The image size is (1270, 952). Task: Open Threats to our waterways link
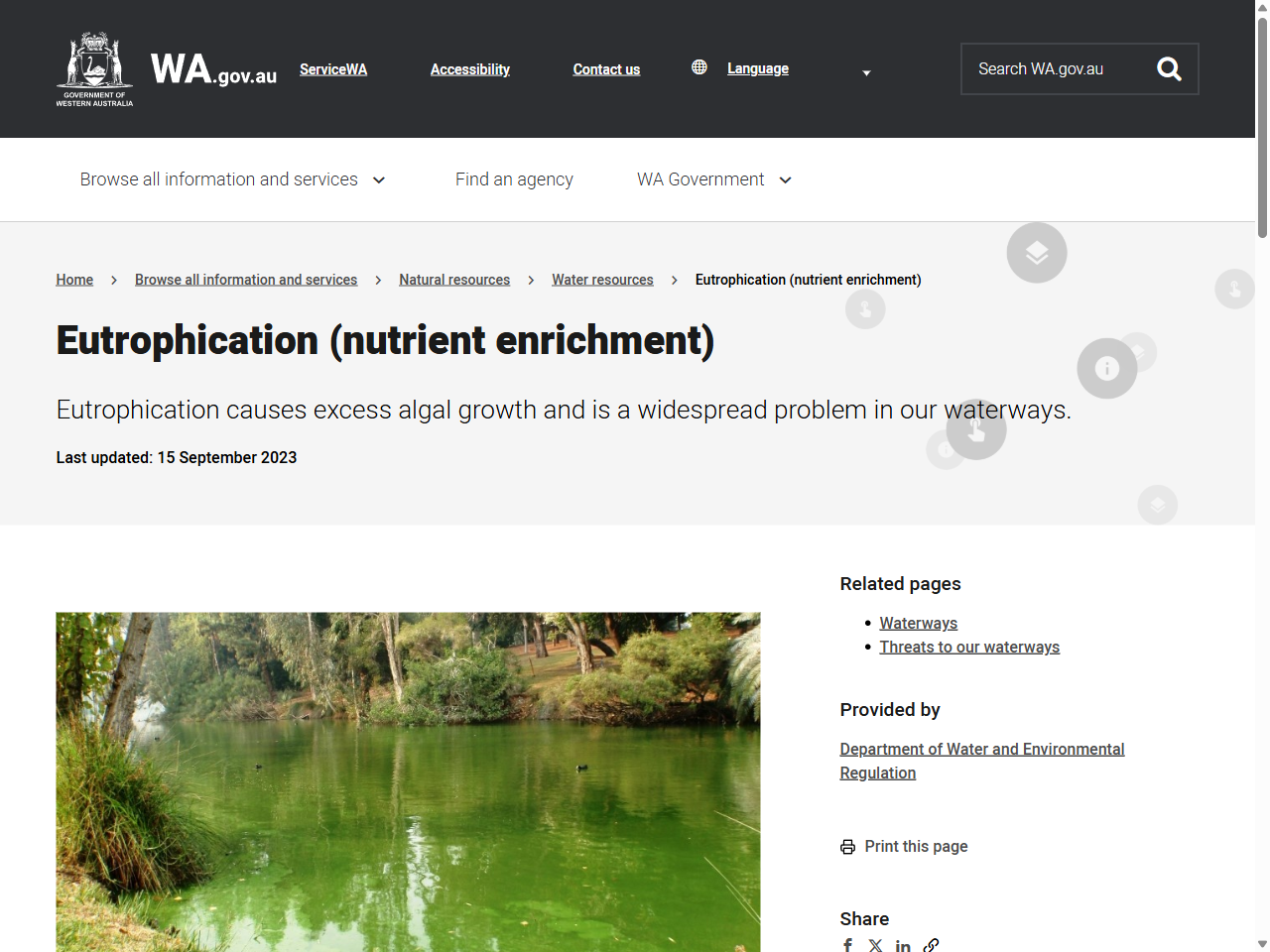[969, 647]
